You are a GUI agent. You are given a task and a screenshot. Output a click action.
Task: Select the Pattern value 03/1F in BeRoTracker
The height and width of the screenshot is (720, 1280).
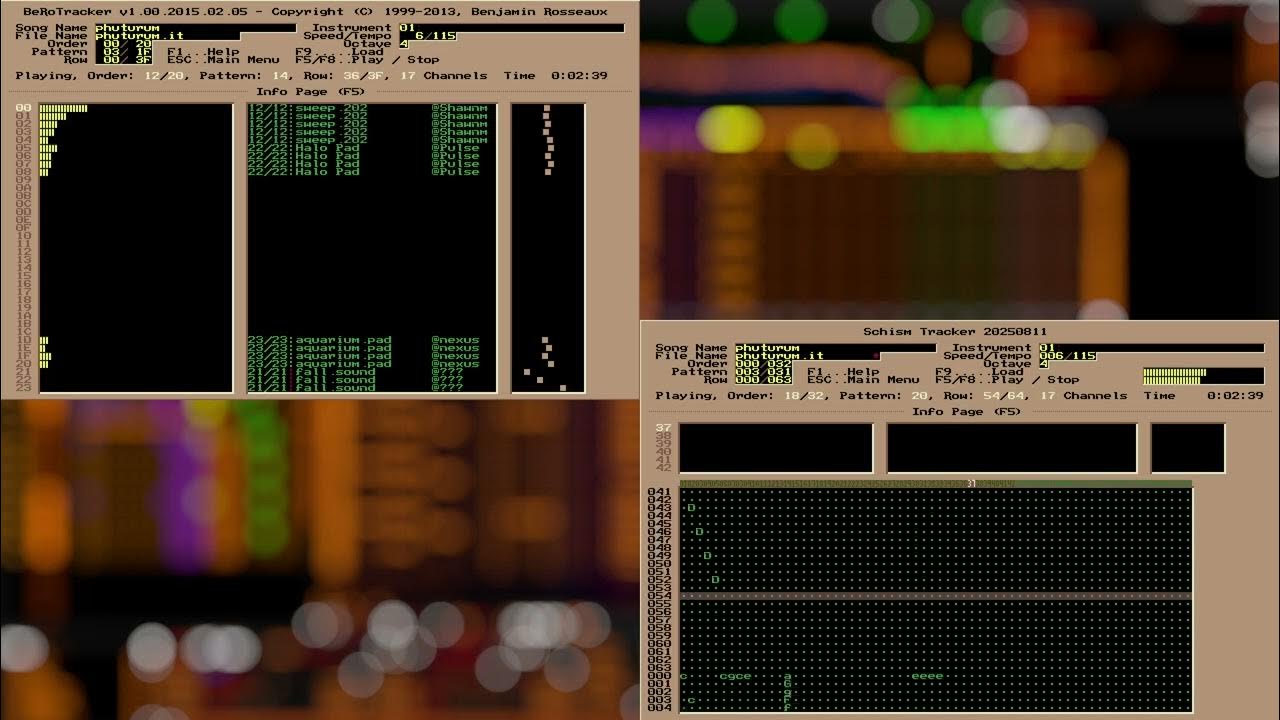pos(123,52)
